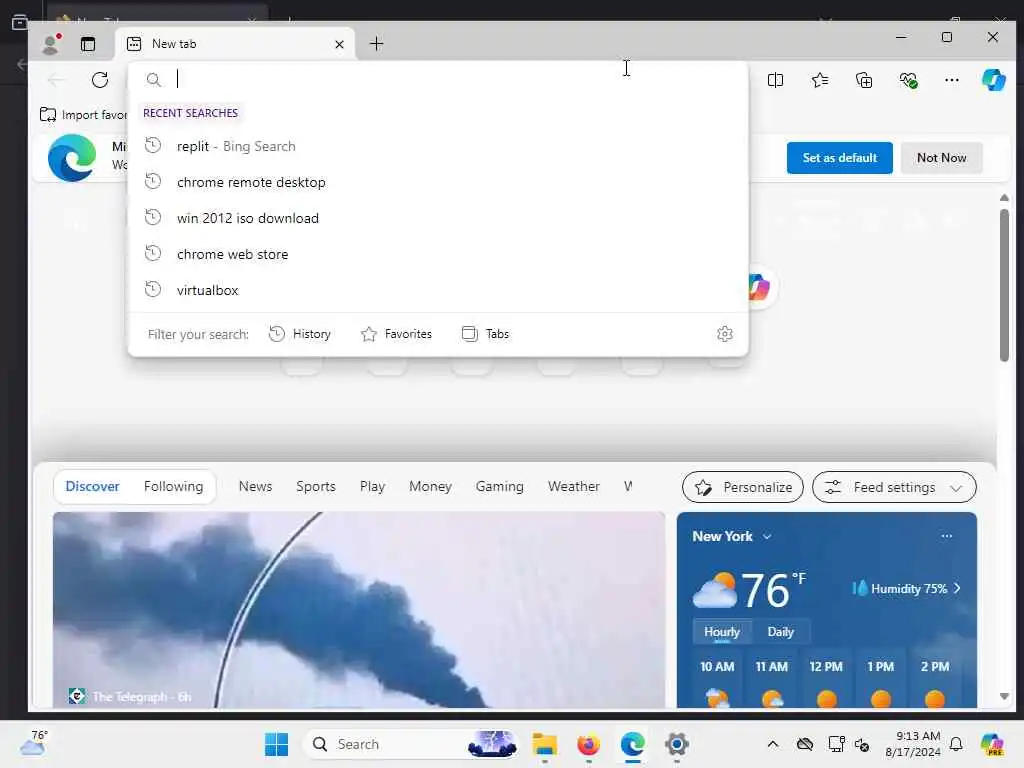1024x768 pixels.
Task: Click Import favorites bookmark bar item
Action: 84,114
